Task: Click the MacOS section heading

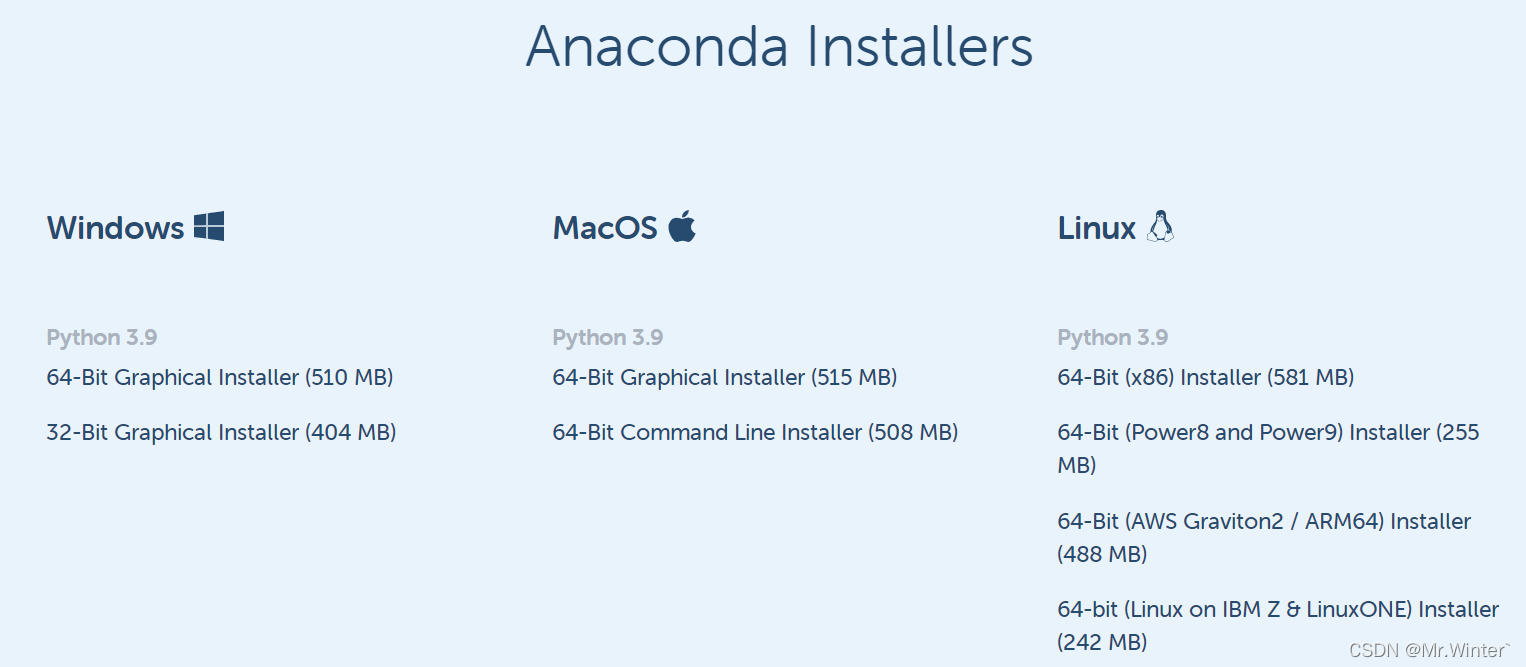Action: tap(605, 228)
